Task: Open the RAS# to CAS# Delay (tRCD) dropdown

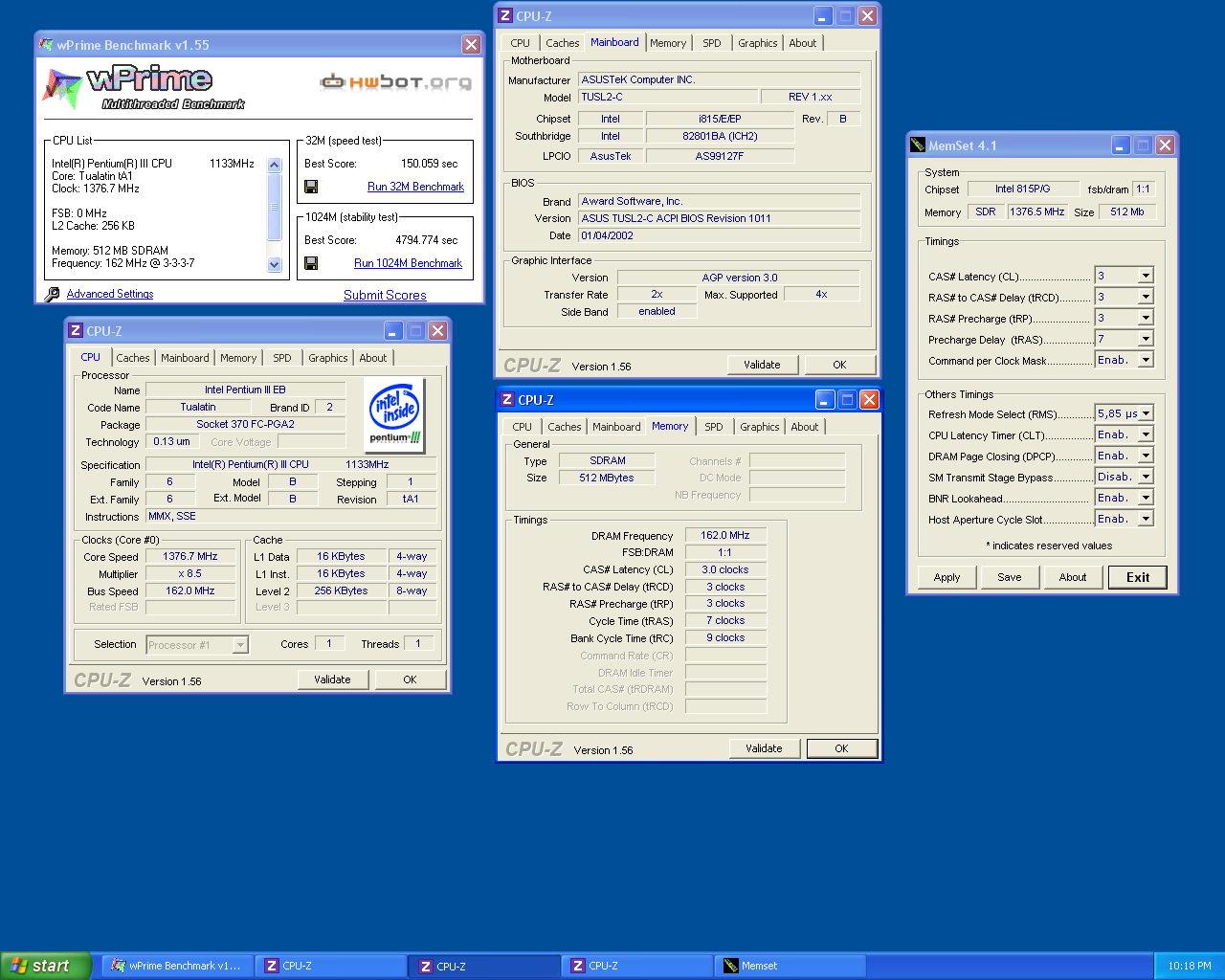Action: pos(1145,297)
